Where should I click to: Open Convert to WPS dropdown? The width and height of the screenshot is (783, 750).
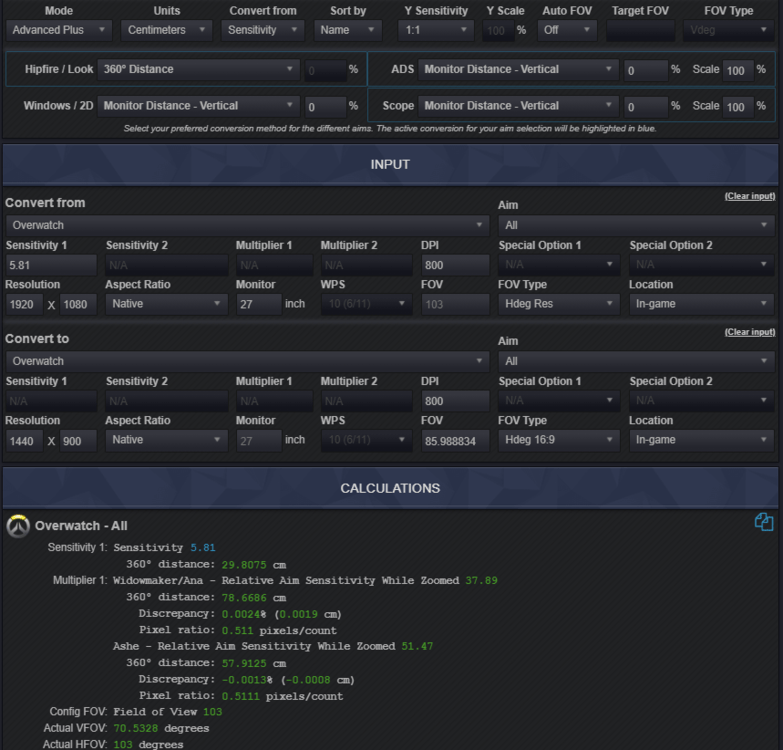click(x=367, y=440)
